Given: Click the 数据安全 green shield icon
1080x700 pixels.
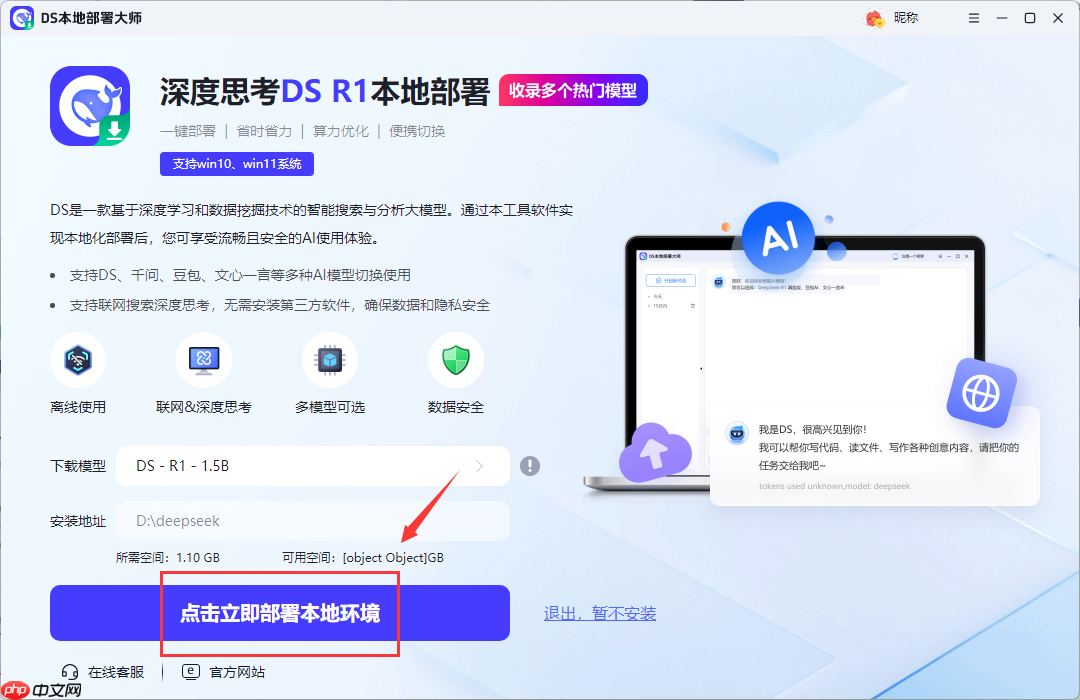Looking at the screenshot, I should point(456,361).
